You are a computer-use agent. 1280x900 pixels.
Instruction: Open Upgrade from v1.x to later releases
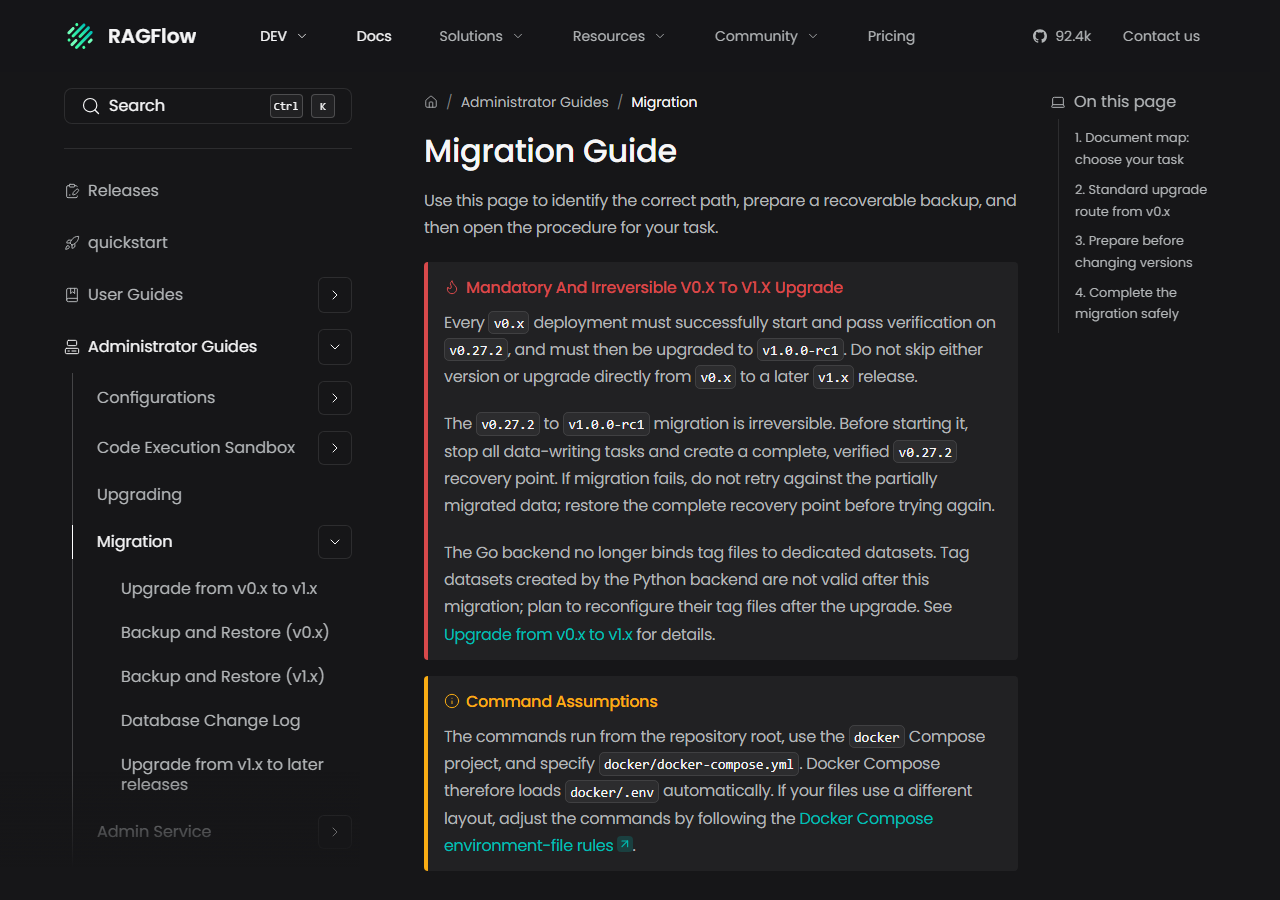222,775
